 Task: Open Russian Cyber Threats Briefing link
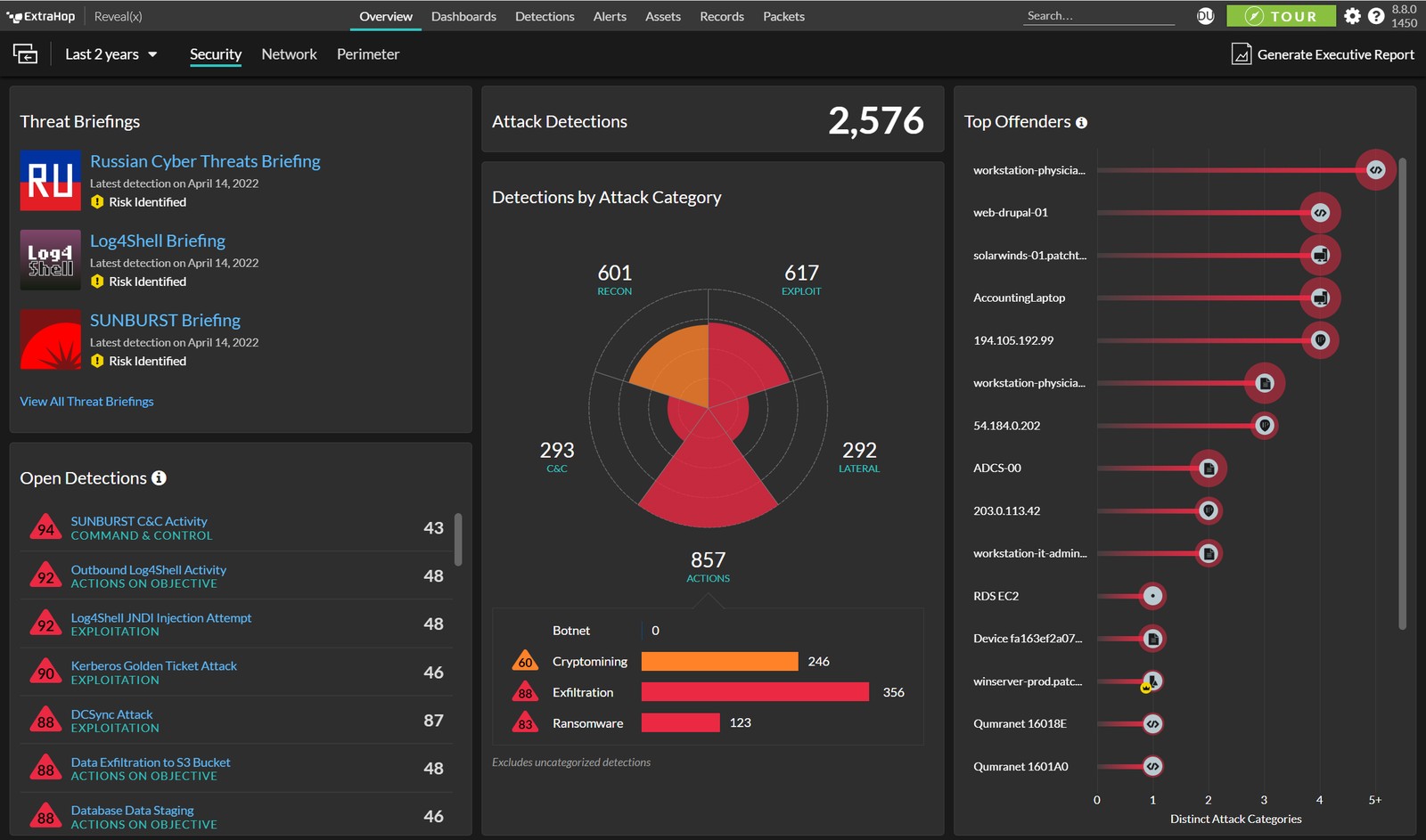[205, 161]
